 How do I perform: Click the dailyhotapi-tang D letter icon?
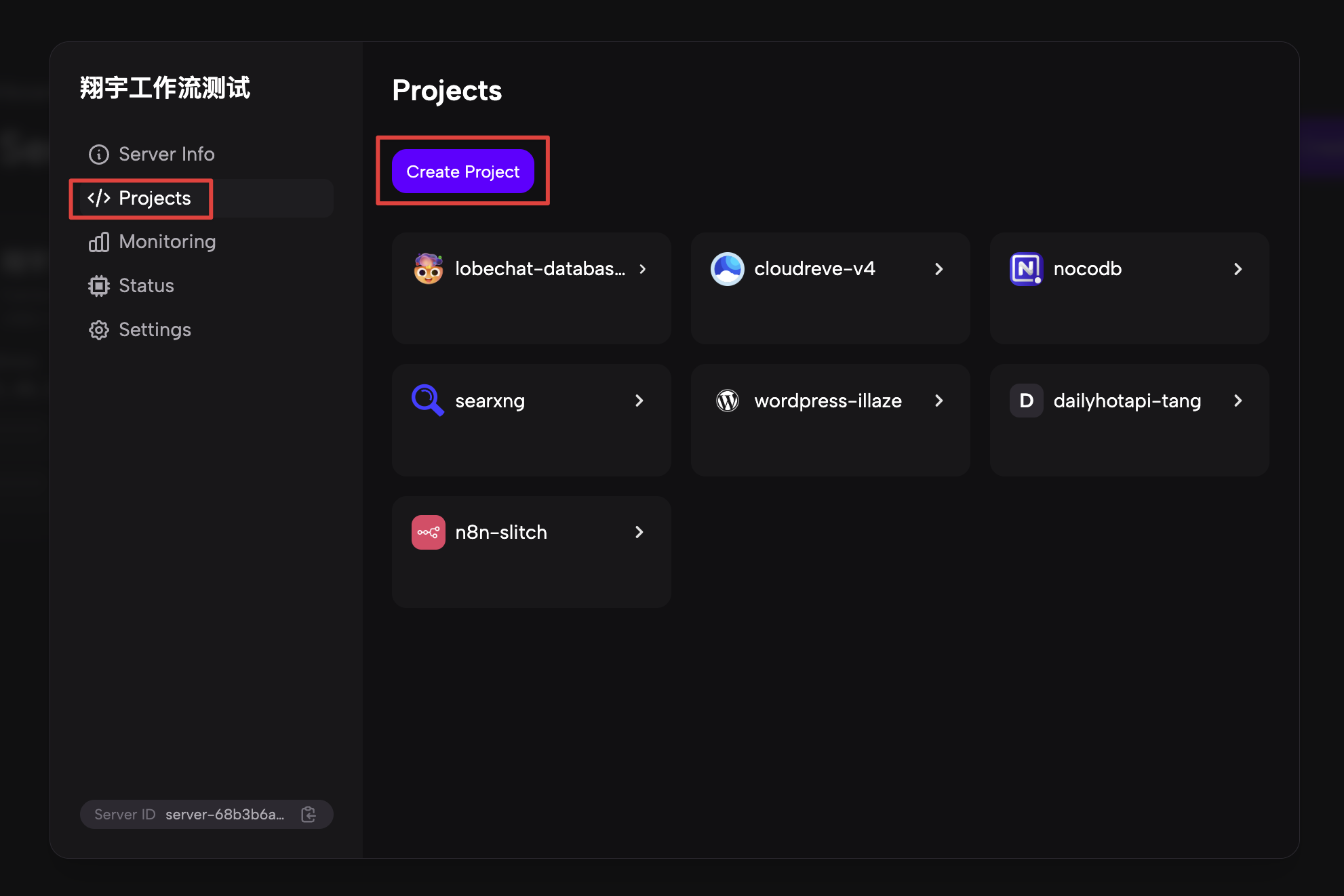pos(1026,401)
